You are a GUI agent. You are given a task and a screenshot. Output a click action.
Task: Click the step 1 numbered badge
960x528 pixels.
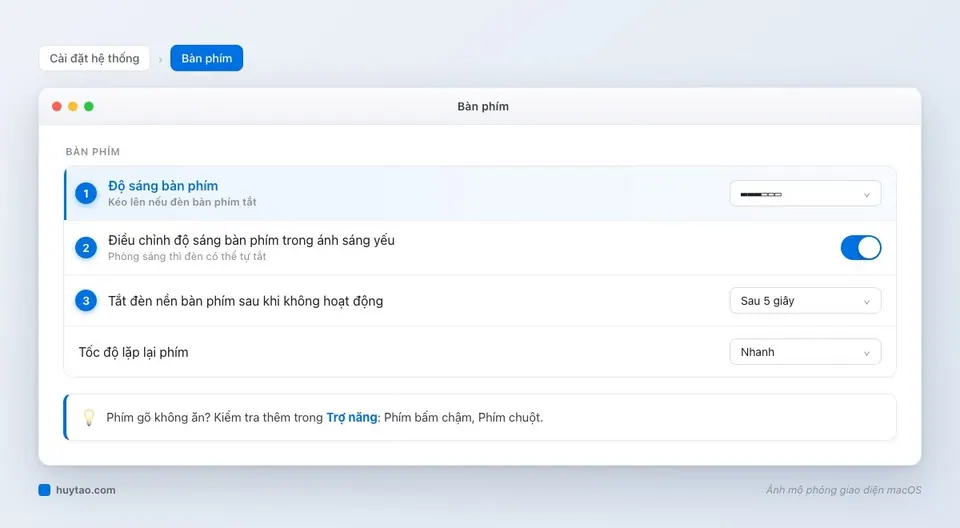click(x=86, y=194)
